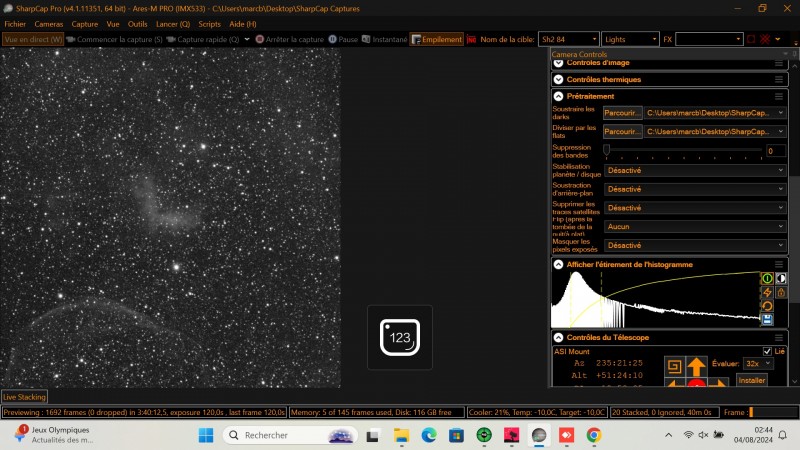Image resolution: width=800 pixels, height=450 pixels.
Task: Open the Évaluer rate dropdown showing 32x
Action: pos(758,364)
